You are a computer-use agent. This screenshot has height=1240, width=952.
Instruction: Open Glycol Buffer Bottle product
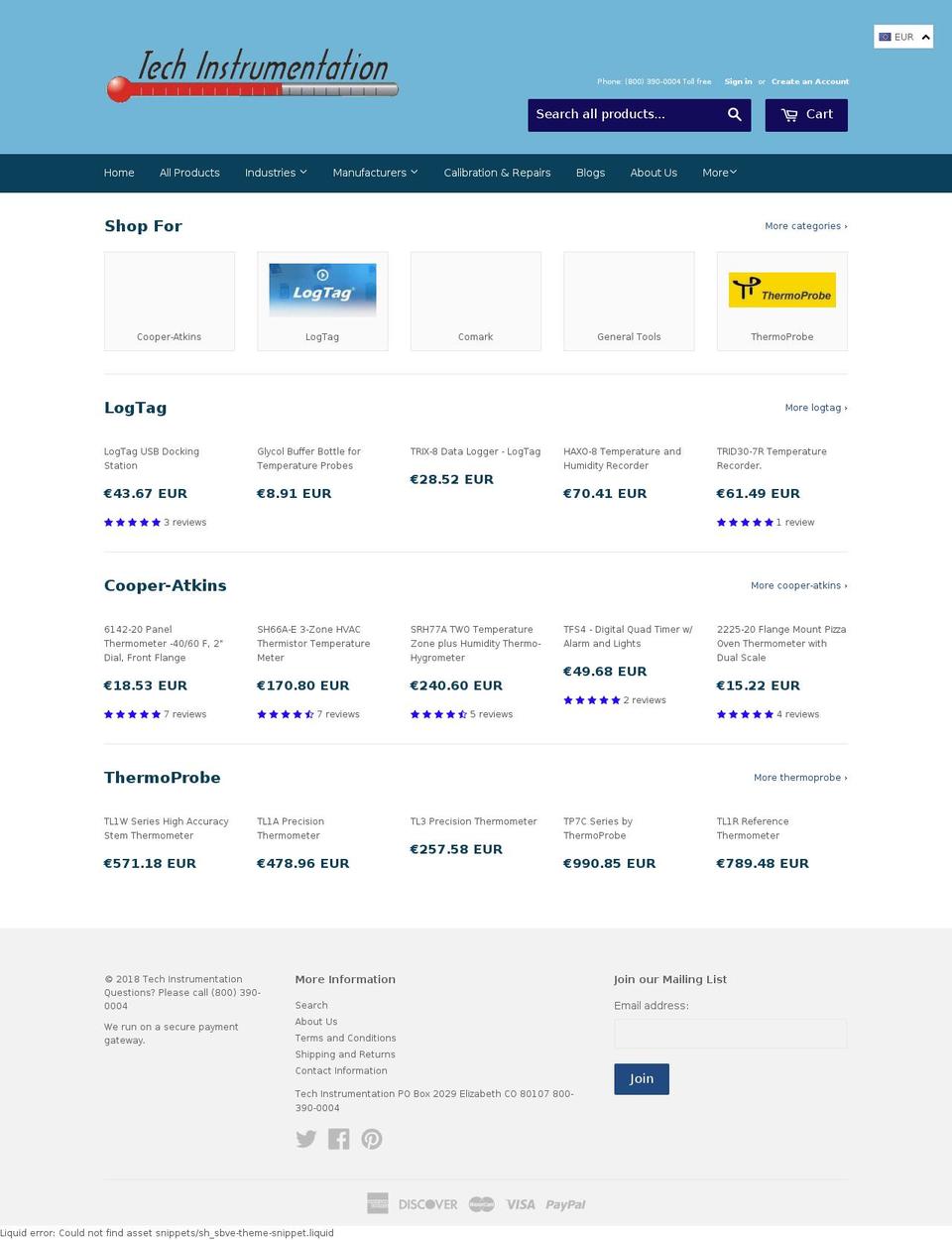308,458
